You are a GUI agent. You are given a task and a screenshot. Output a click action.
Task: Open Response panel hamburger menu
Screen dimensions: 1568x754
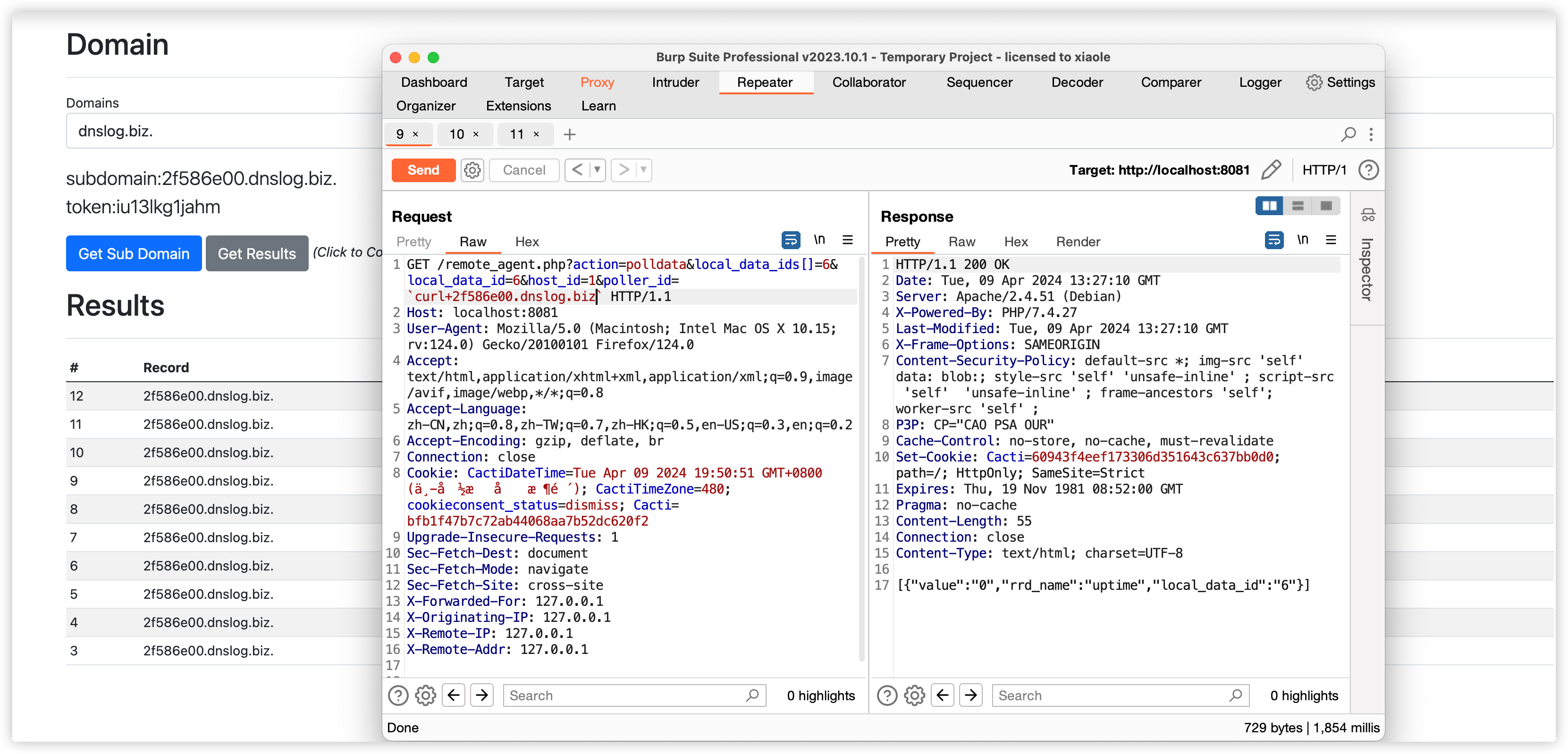click(x=1331, y=240)
